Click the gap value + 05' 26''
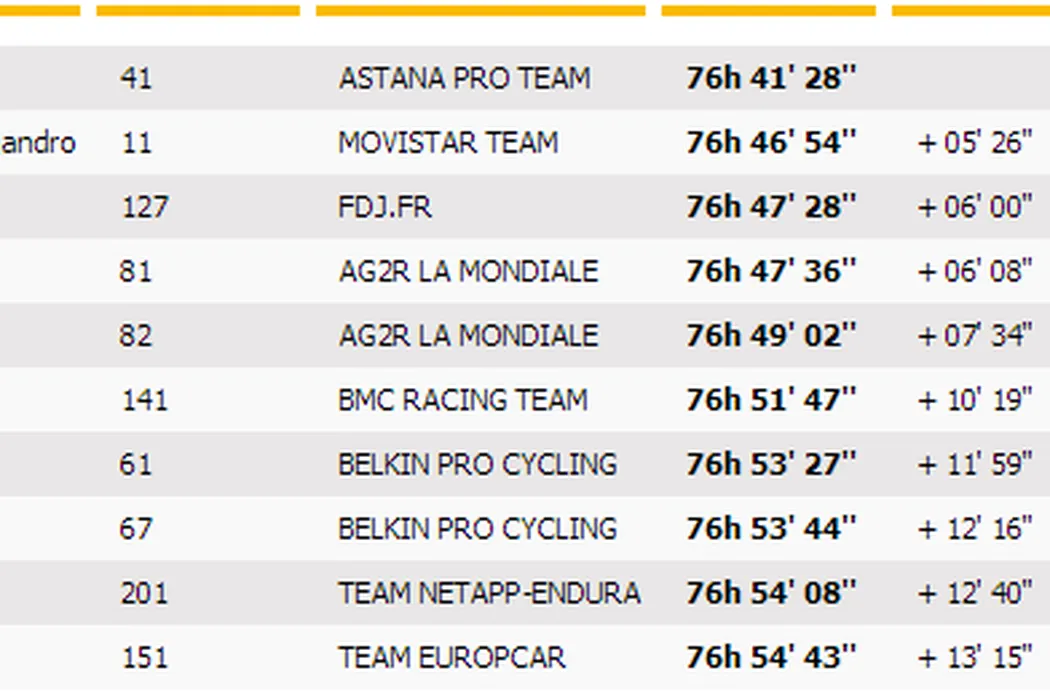1050x700 pixels. pyautogui.click(x=975, y=143)
